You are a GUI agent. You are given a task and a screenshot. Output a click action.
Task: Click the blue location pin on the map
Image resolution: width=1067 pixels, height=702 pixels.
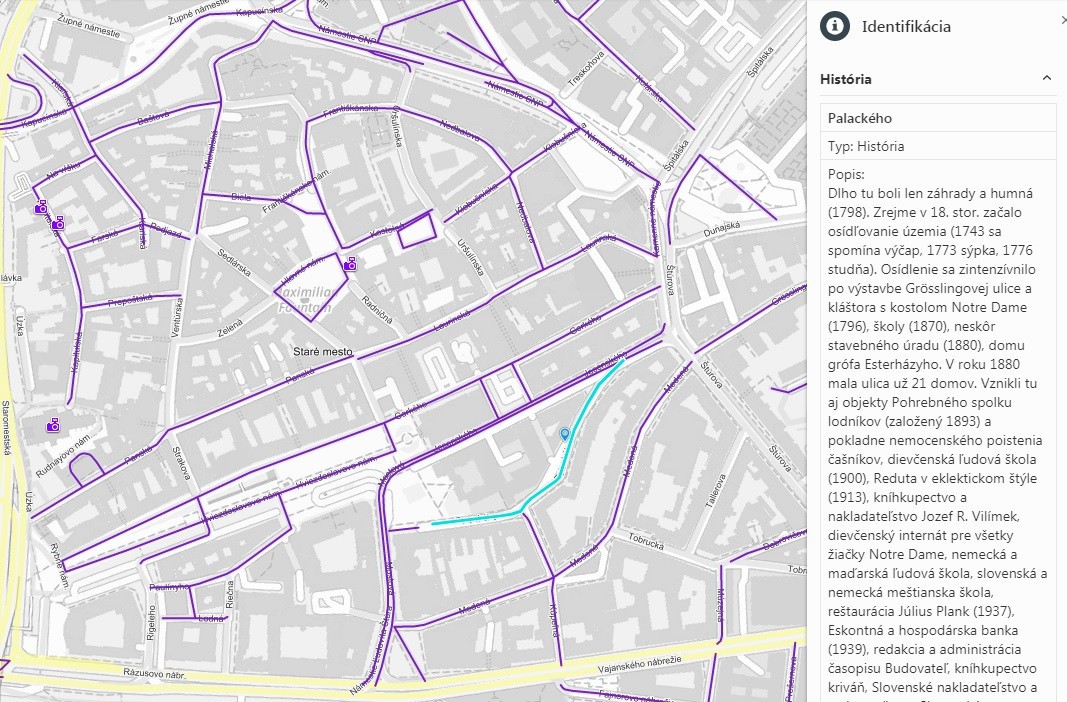tap(565, 434)
